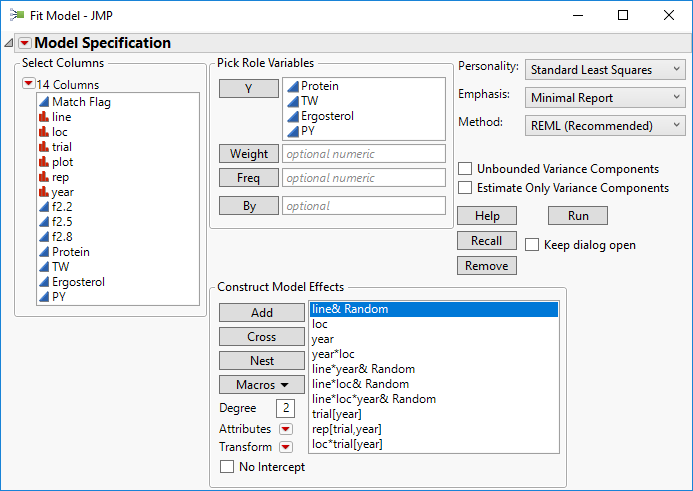Toggle the Keep dialog open checkbox

coord(532,244)
